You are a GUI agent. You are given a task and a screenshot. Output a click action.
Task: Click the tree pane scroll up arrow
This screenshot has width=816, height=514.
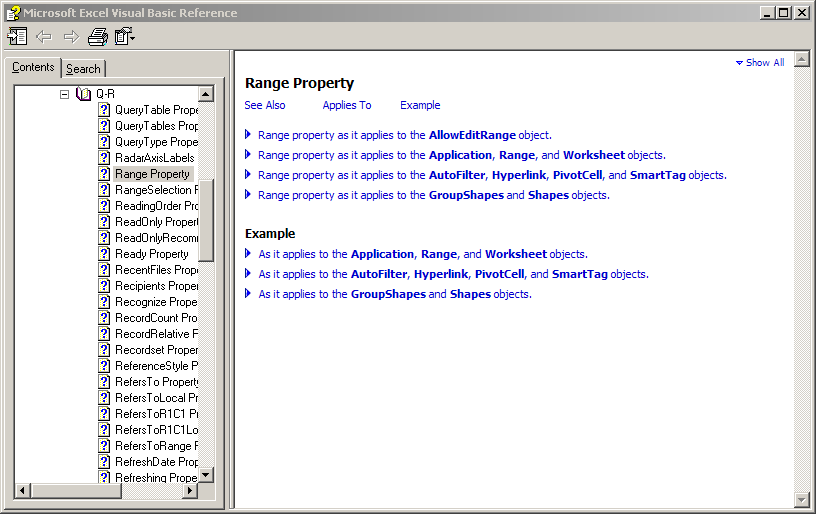(x=206, y=94)
